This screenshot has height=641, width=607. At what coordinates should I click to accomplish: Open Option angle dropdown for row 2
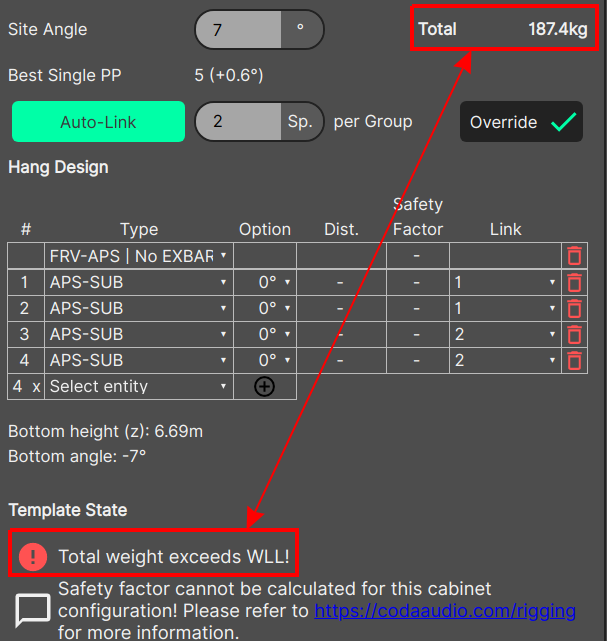click(265, 308)
